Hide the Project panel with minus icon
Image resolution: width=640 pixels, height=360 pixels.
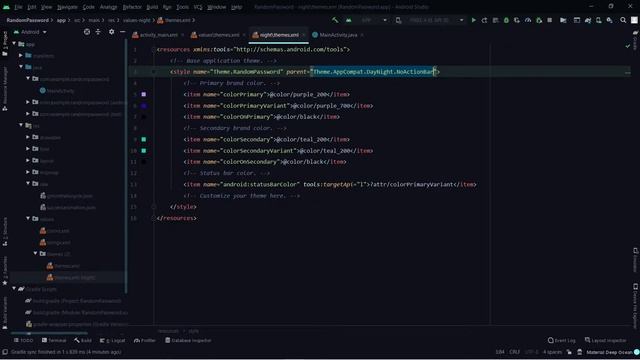click(122, 32)
